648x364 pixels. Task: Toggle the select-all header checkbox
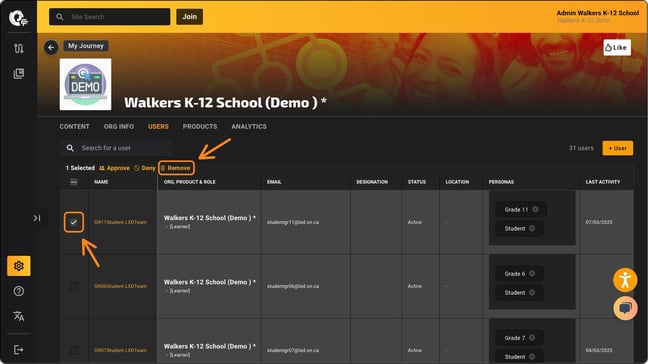pos(74,182)
